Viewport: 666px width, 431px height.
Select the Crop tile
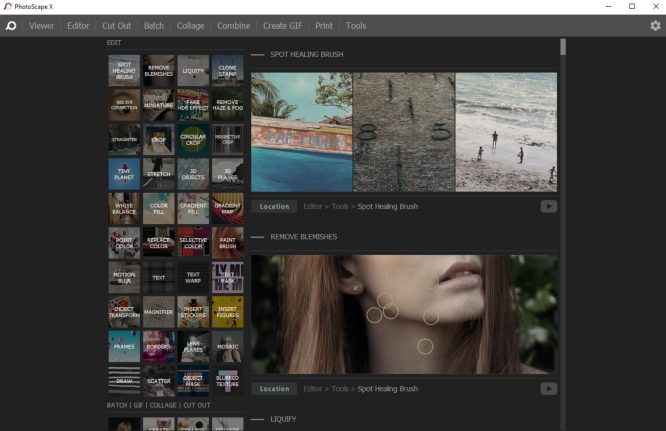tap(158, 139)
